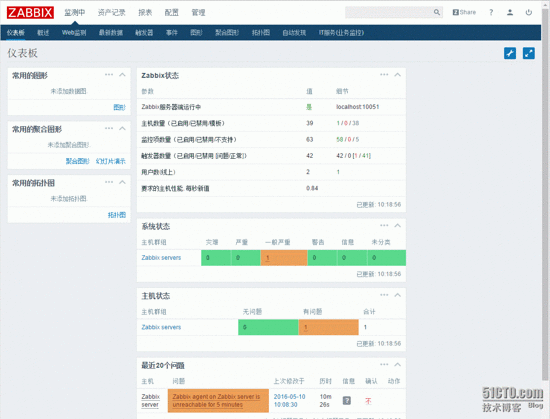Click the power logout icon
The height and width of the screenshot is (419, 550).
point(529,12)
